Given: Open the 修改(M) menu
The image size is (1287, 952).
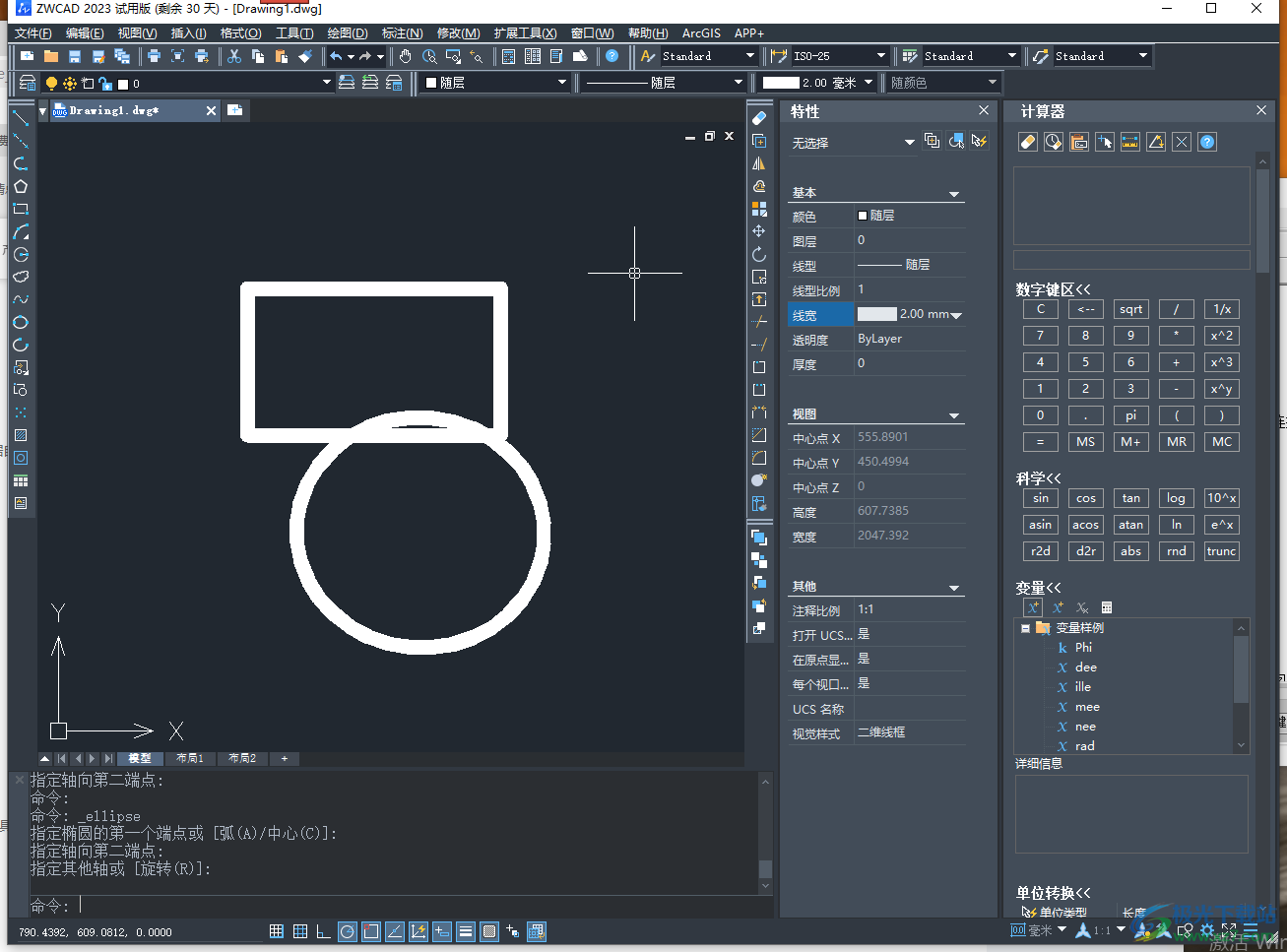Looking at the screenshot, I should coord(458,33).
